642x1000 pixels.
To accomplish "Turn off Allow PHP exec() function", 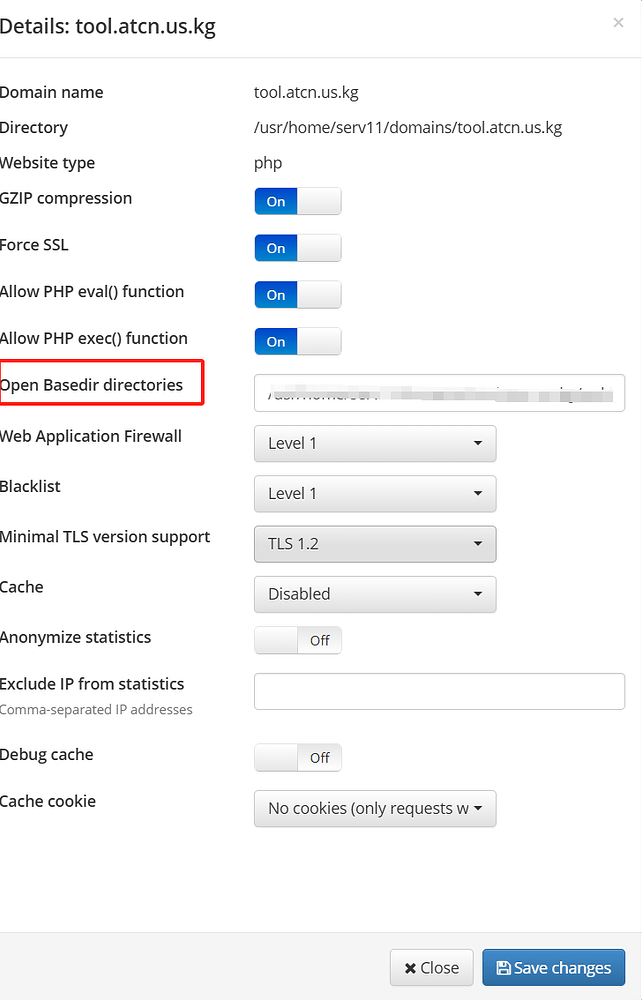I will tap(298, 341).
